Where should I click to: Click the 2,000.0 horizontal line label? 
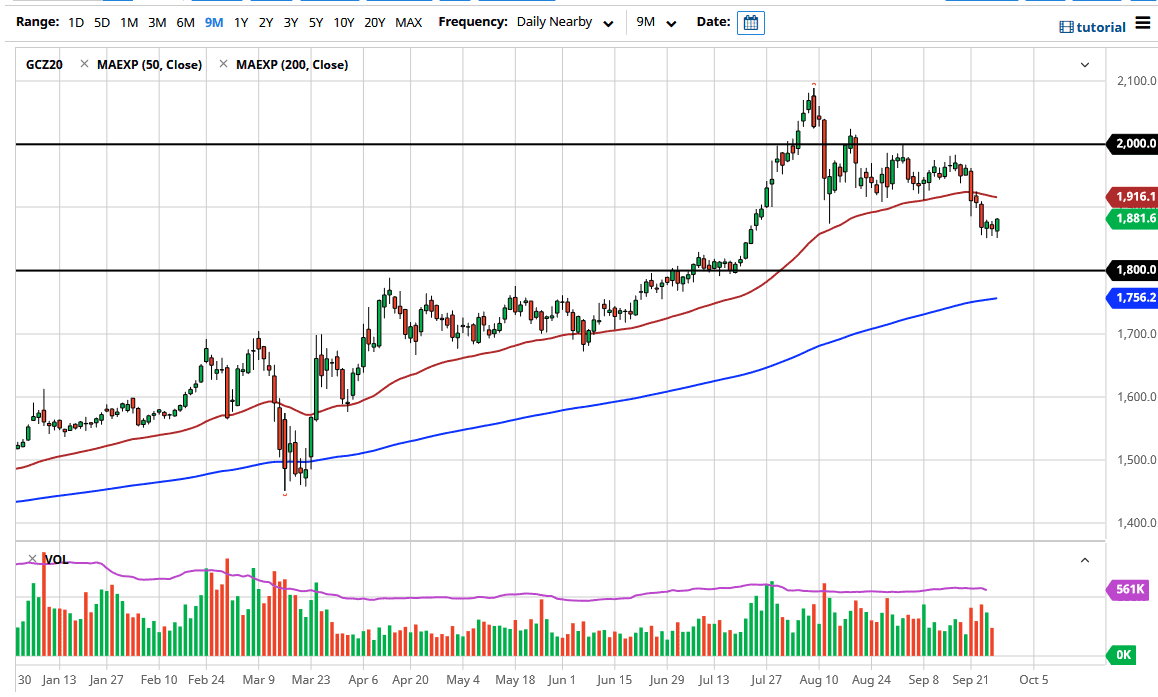[x=1130, y=144]
